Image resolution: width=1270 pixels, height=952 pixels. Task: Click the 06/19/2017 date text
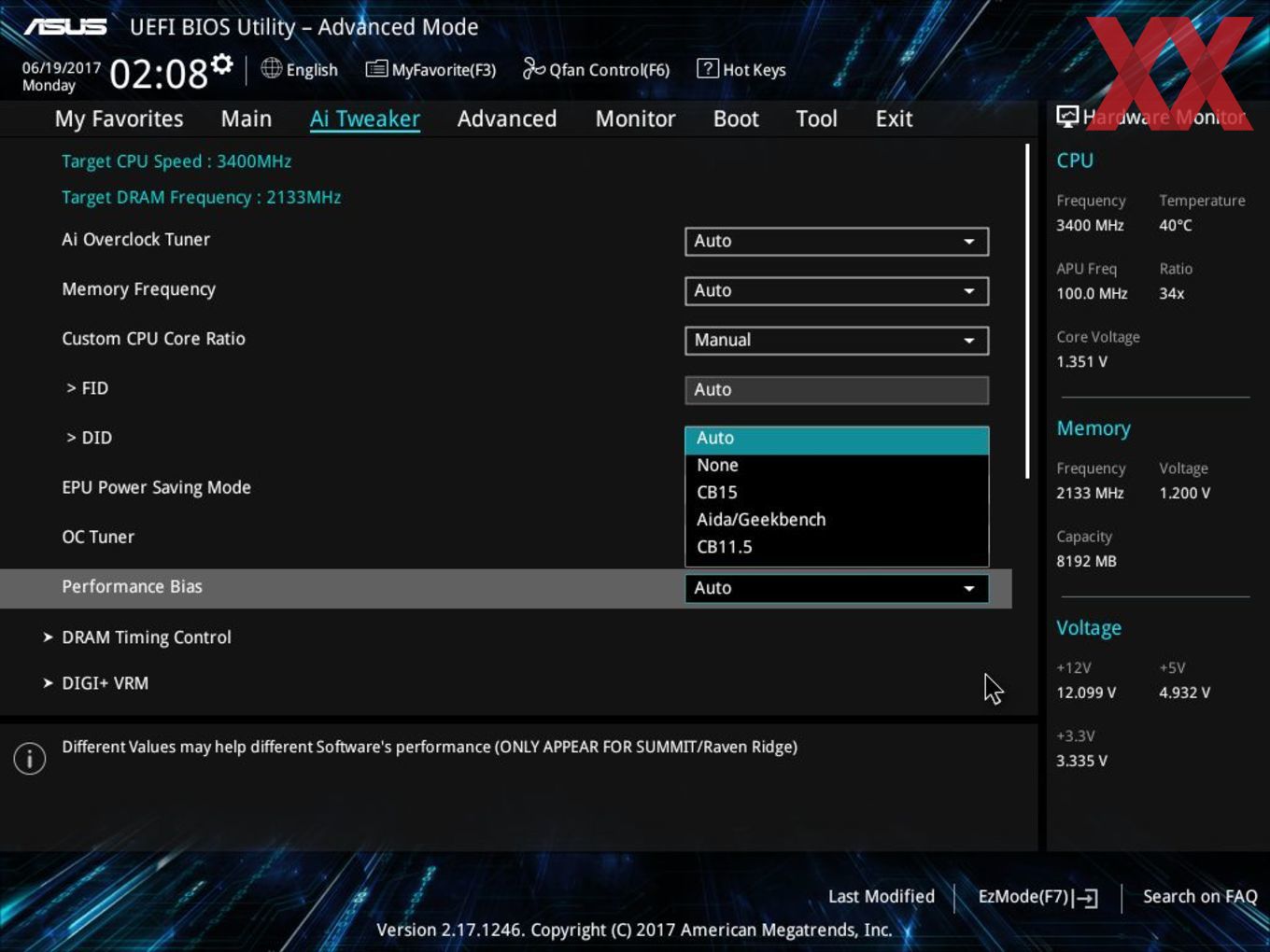(x=62, y=67)
